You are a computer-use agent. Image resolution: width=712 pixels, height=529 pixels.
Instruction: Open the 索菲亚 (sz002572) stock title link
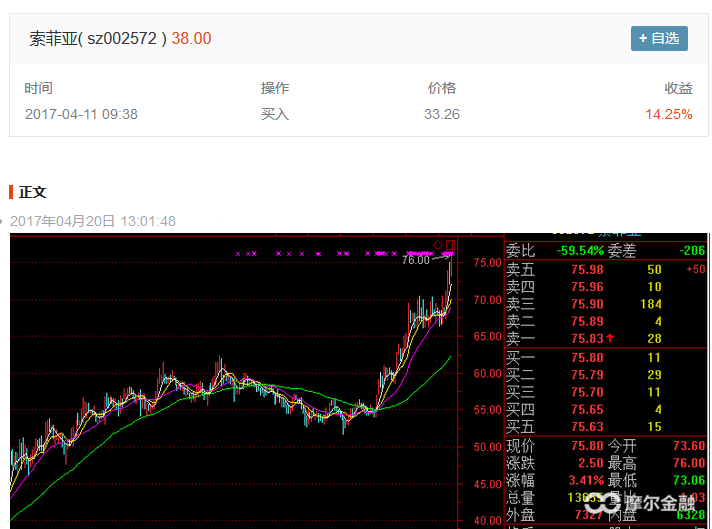coord(97,39)
